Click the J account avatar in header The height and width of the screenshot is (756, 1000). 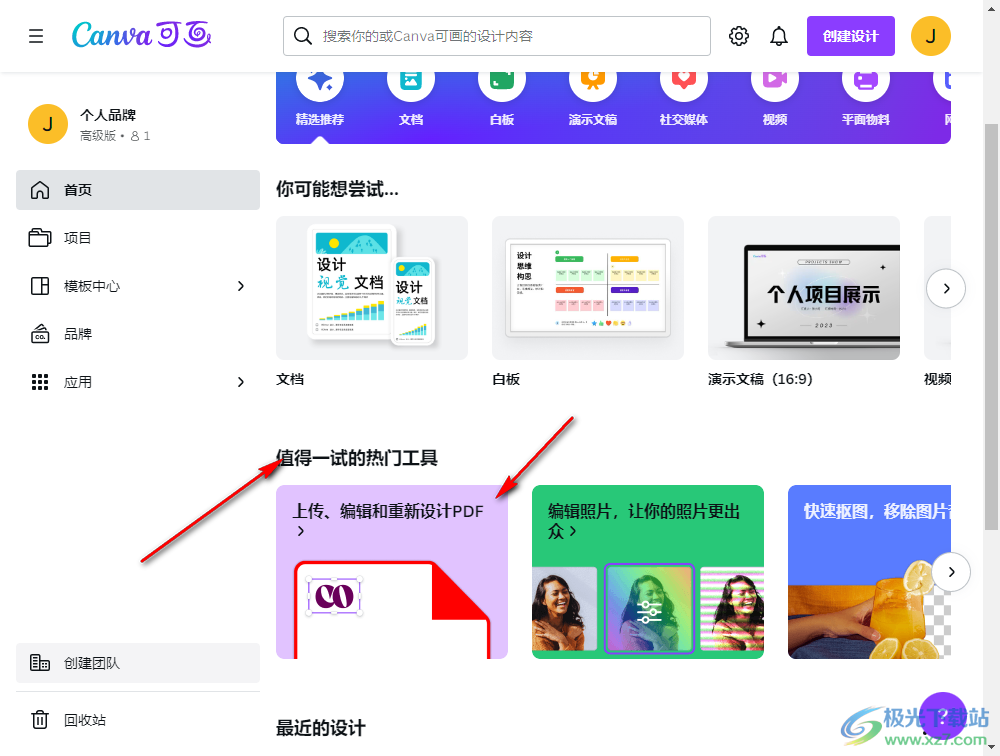click(930, 36)
